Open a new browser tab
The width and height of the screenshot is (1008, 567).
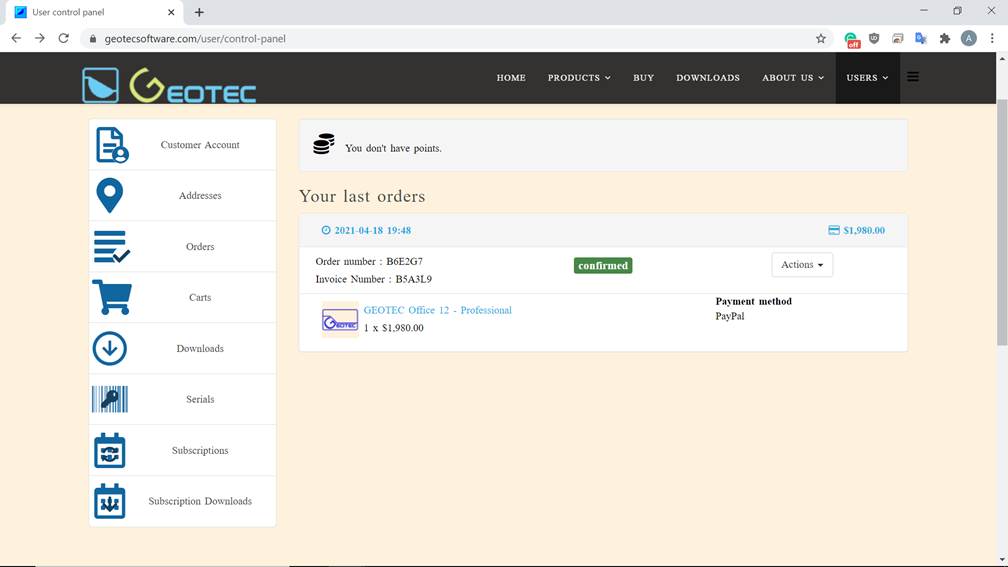pos(199,12)
